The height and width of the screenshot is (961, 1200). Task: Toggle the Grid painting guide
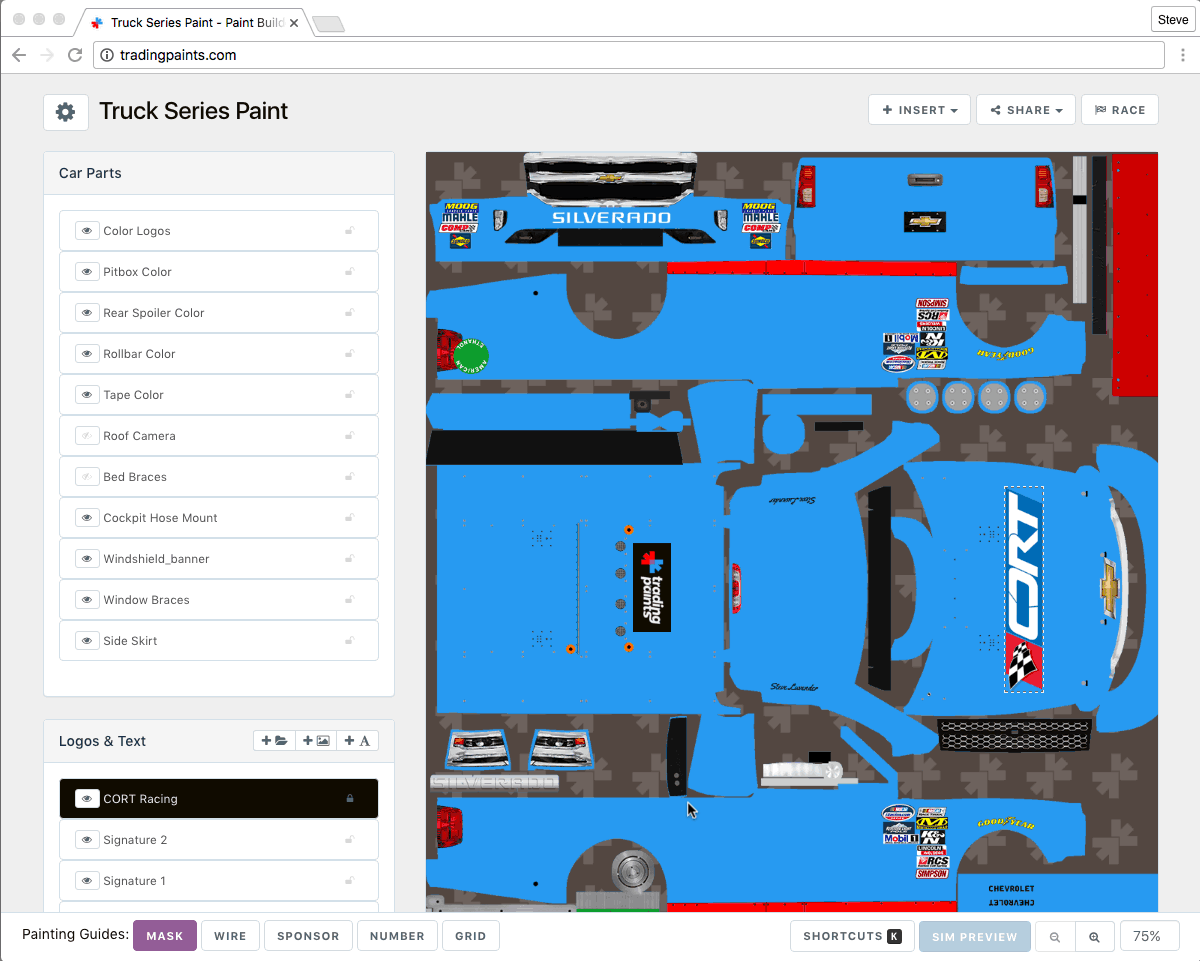point(471,936)
